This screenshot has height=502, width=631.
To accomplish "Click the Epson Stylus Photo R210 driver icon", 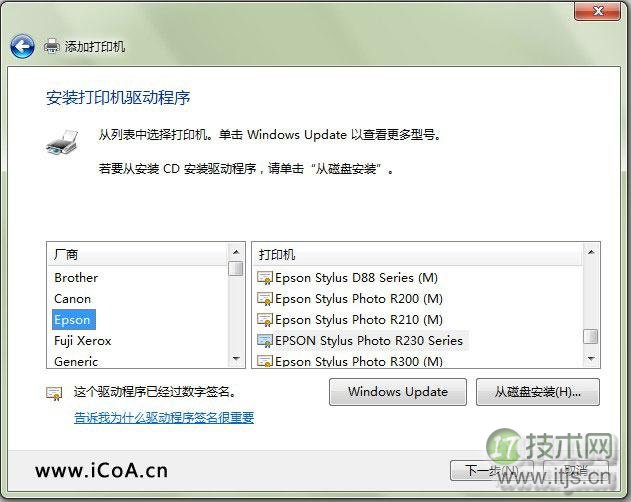I will 265,320.
